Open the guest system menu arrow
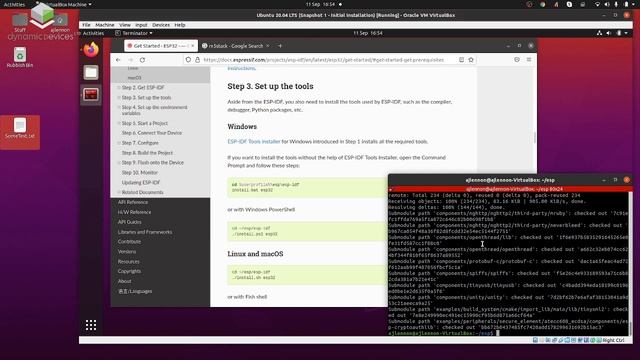Screen dimensions: 640x360 pyautogui.click(x=627, y=33)
